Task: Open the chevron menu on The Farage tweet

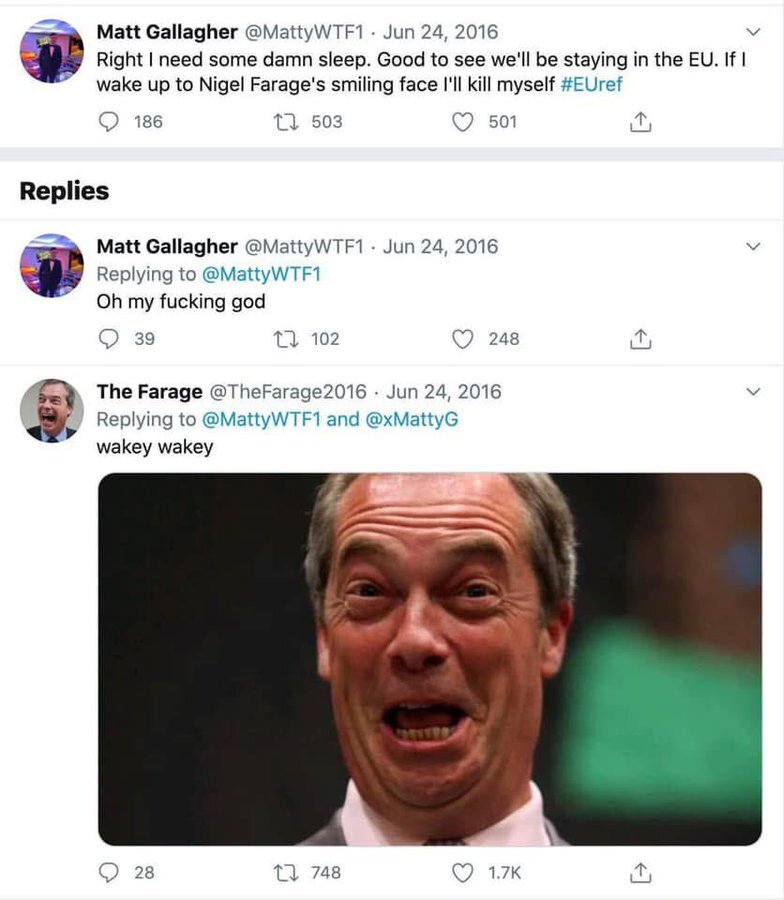Action: 753,391
